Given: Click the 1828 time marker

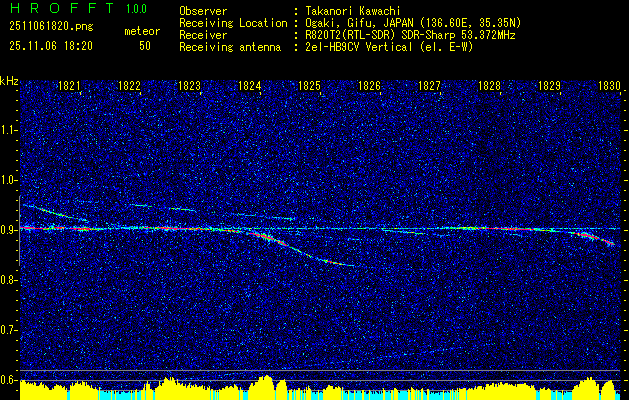Looking at the screenshot, I should 489,85.
